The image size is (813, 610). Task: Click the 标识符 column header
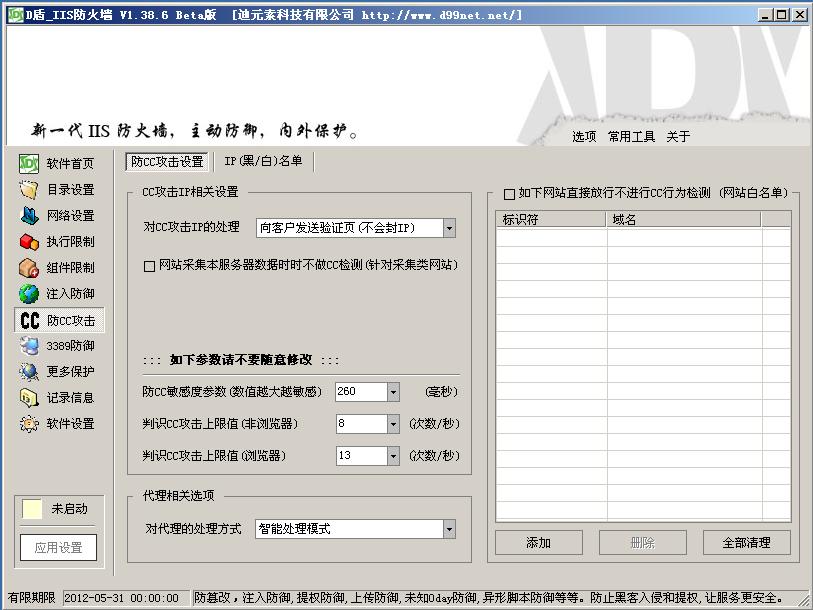[x=551, y=219]
